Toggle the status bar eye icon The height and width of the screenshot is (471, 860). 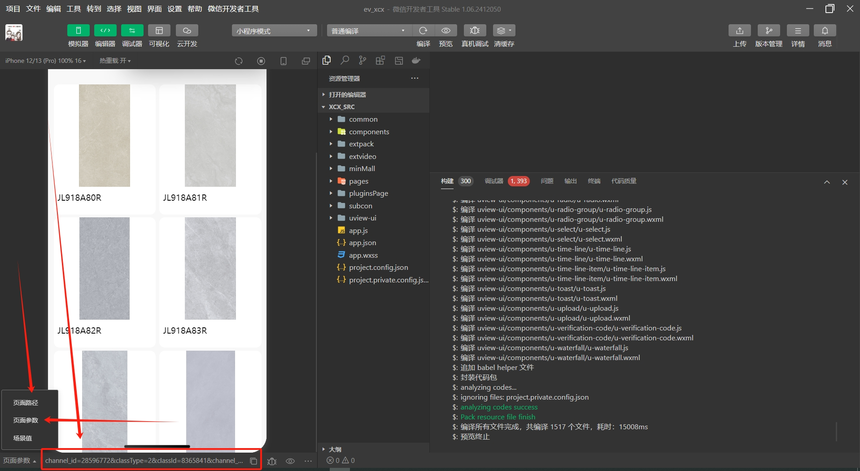tap(290, 461)
